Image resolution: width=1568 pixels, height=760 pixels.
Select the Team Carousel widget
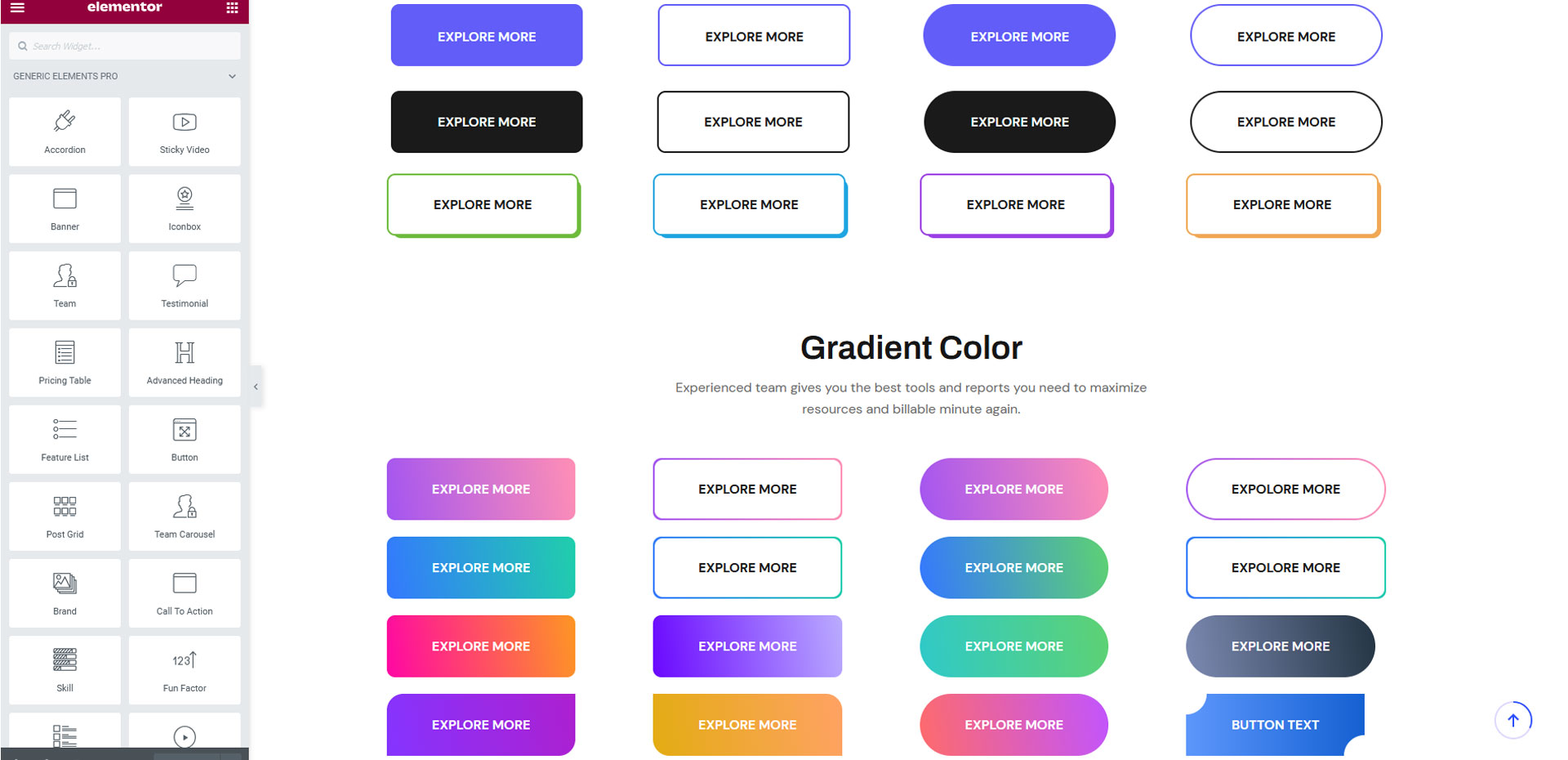click(184, 516)
